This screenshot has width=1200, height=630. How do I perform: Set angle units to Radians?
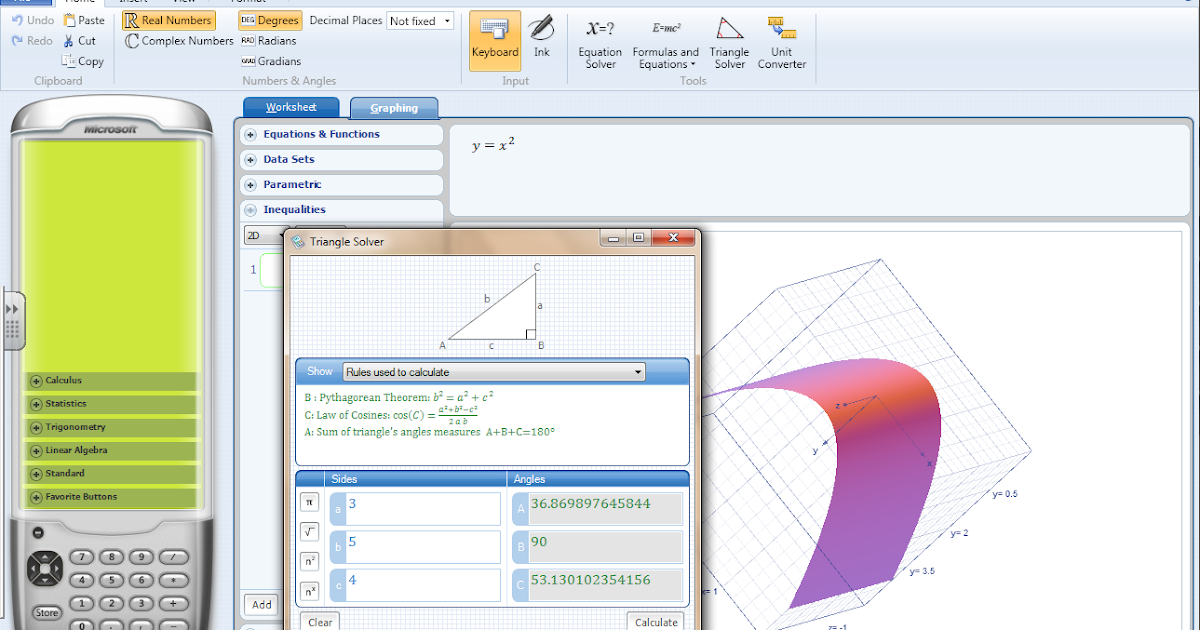point(269,41)
